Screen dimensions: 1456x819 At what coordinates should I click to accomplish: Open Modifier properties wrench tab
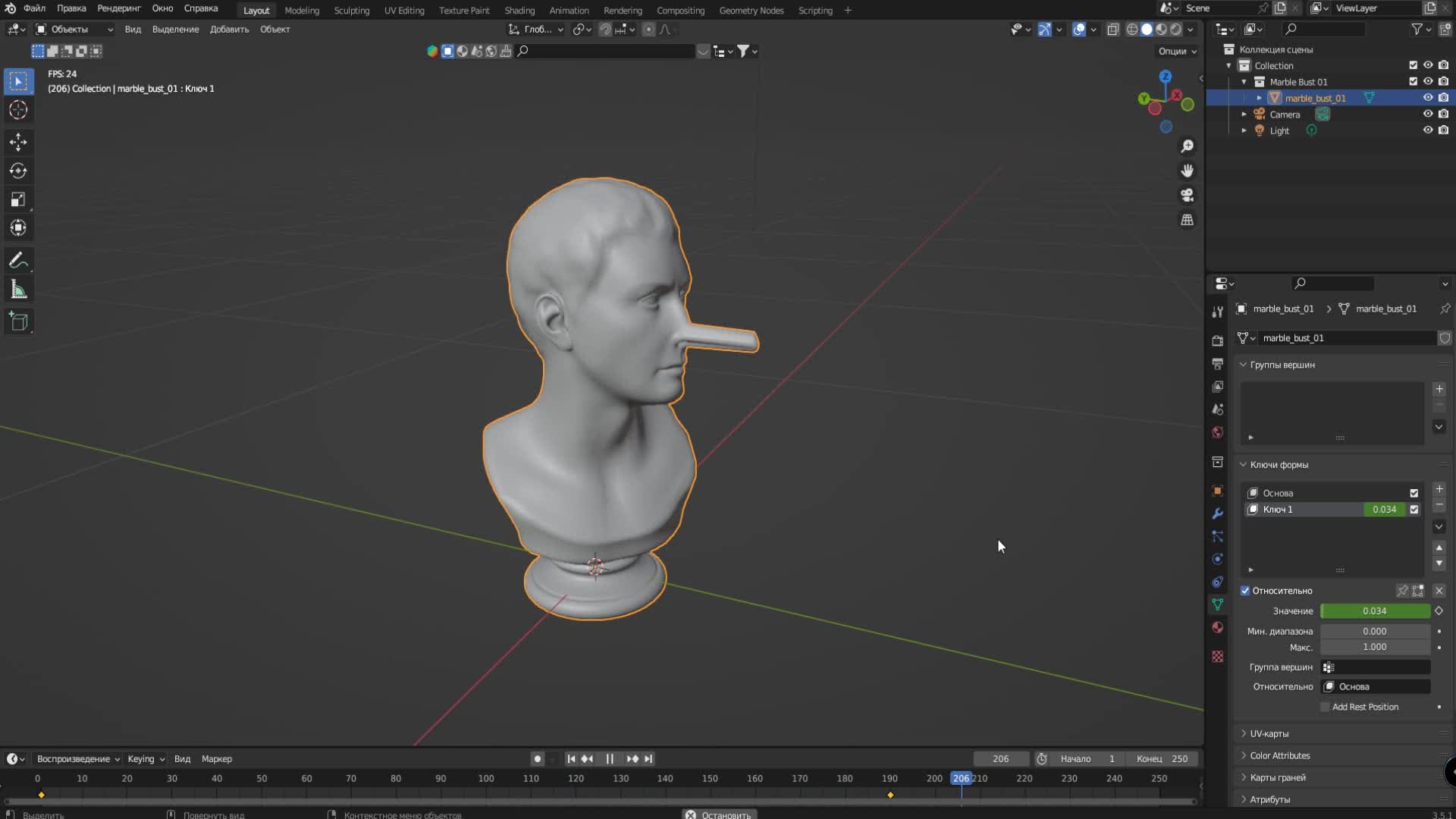(1217, 514)
